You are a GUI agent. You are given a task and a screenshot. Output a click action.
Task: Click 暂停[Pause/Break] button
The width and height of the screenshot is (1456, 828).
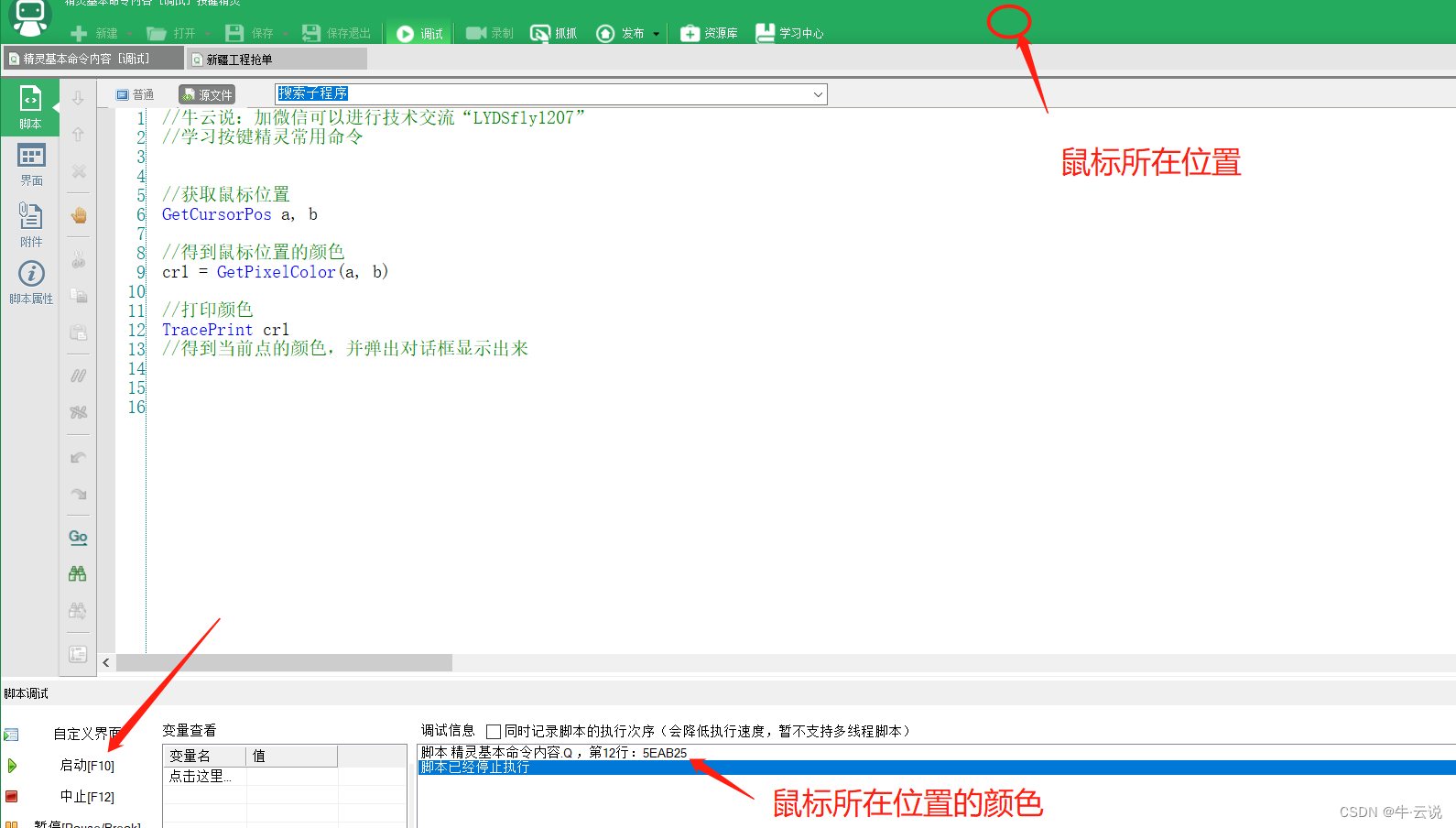(x=87, y=823)
